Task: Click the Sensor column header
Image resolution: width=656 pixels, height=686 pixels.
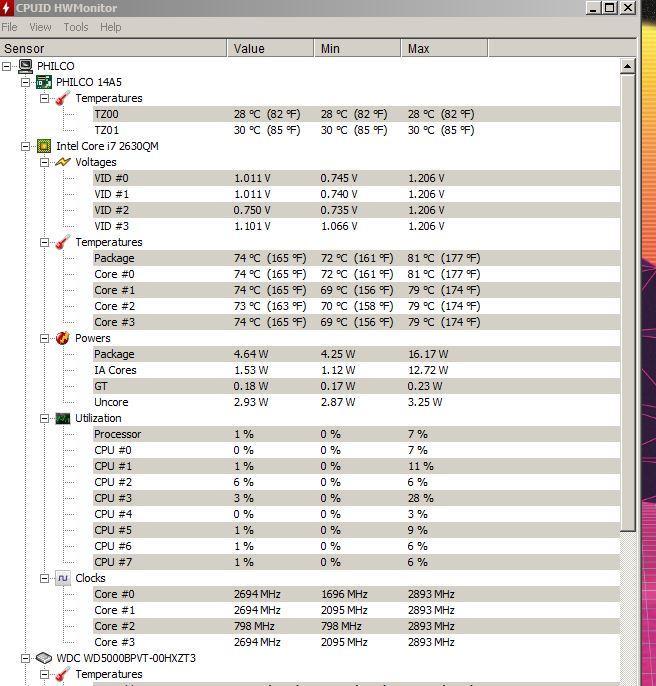Action: click(x=113, y=48)
